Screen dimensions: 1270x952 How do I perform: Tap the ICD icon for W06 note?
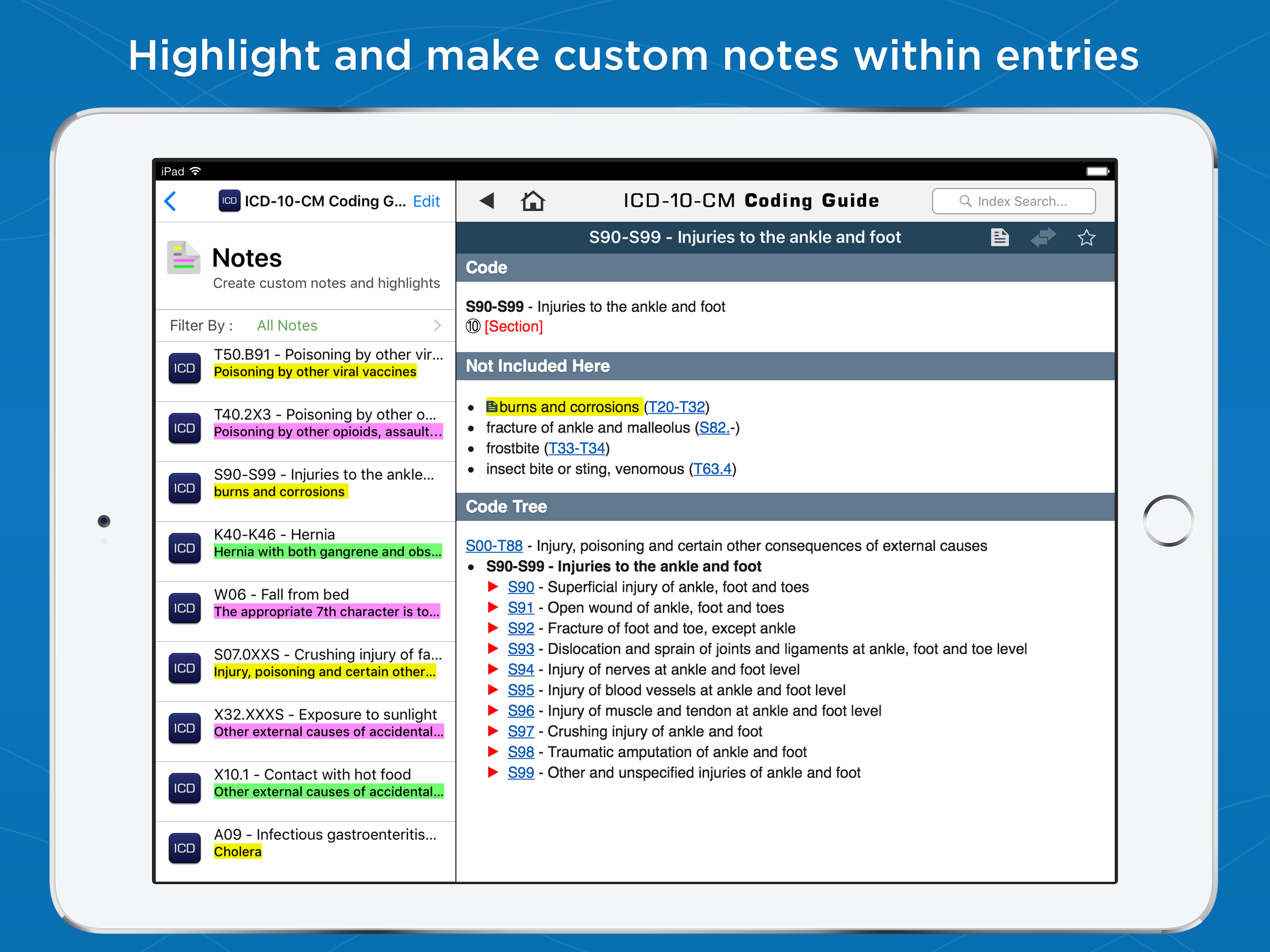pyautogui.click(x=184, y=608)
